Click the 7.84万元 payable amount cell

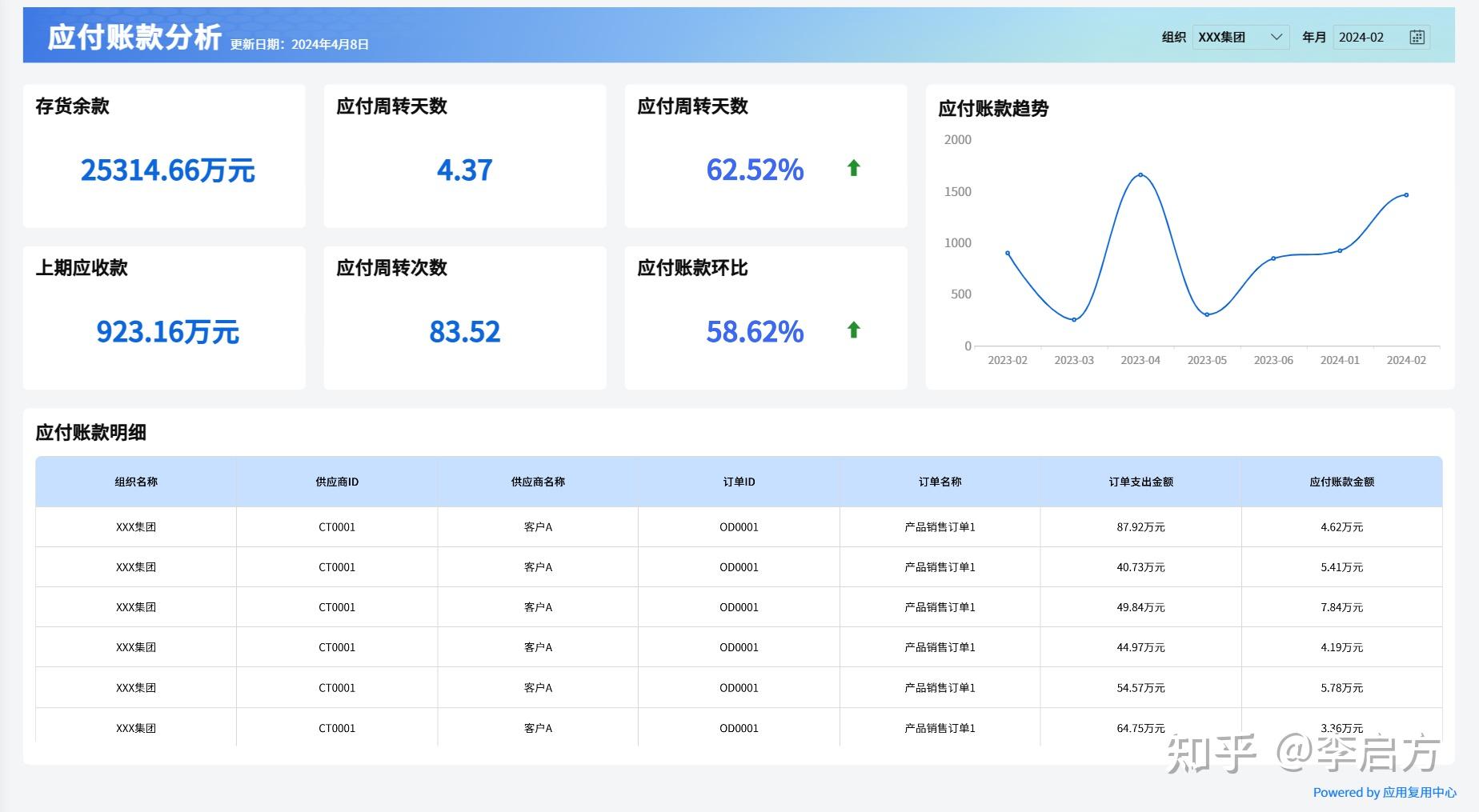pyautogui.click(x=1341, y=607)
